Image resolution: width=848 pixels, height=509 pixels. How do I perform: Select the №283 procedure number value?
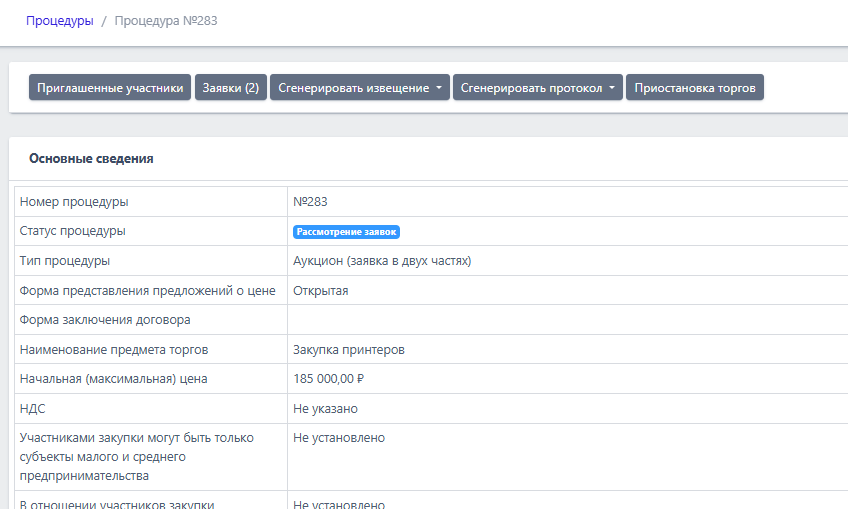pos(310,202)
